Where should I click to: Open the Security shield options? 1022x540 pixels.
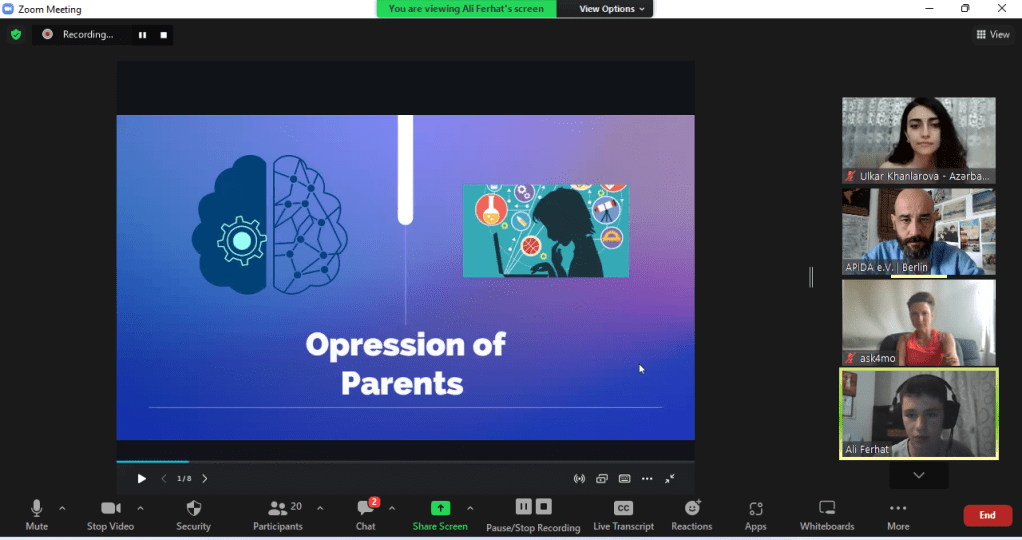pyautogui.click(x=193, y=514)
